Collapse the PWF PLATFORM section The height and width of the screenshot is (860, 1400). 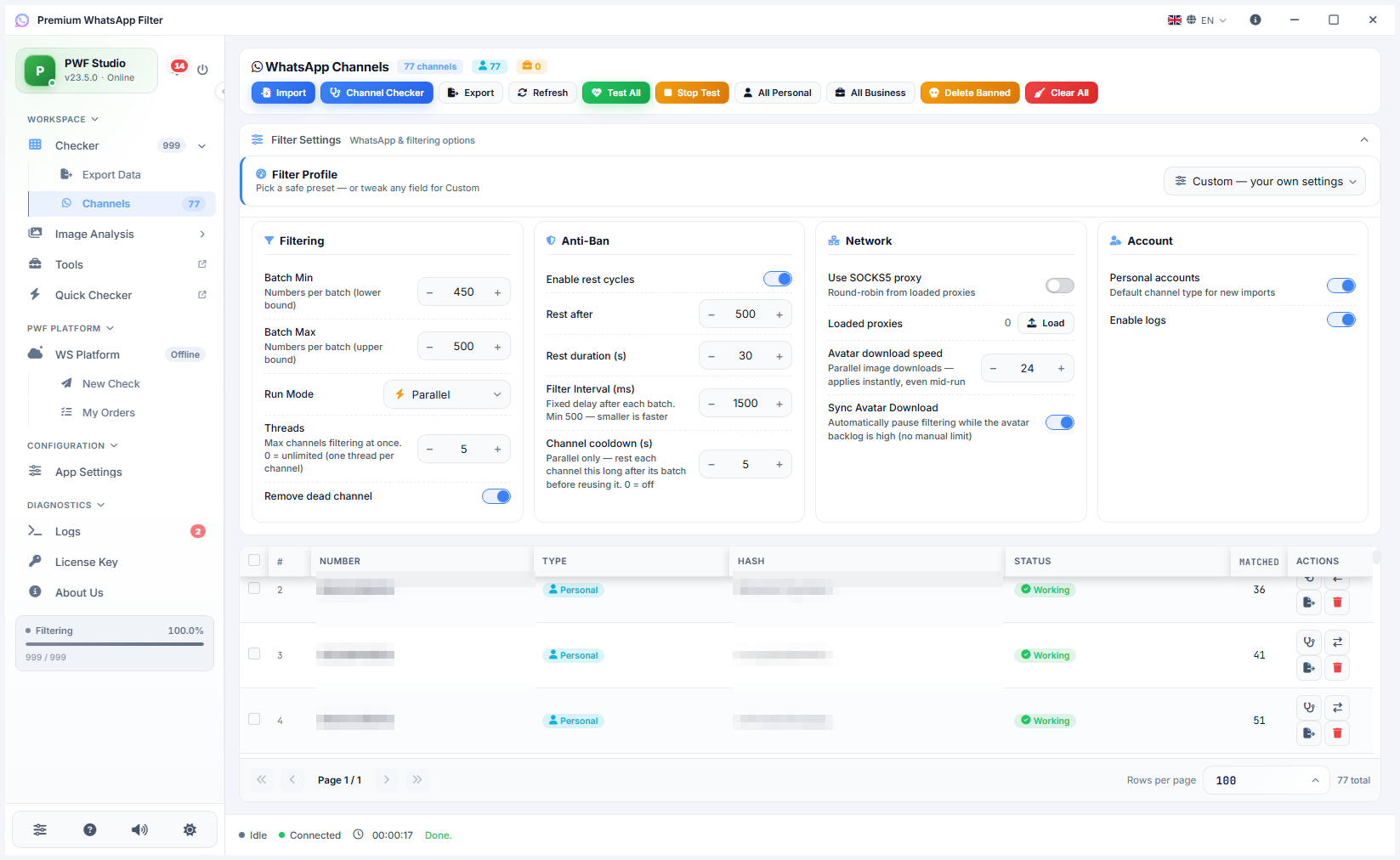click(x=71, y=328)
